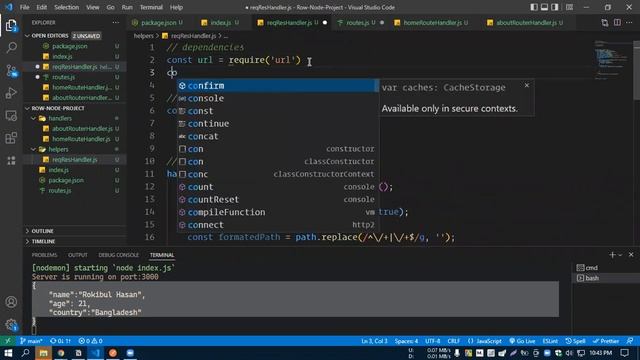Screen dimensions: 640x360
Task: Click the synchronize changes status item
Action: point(60,341)
